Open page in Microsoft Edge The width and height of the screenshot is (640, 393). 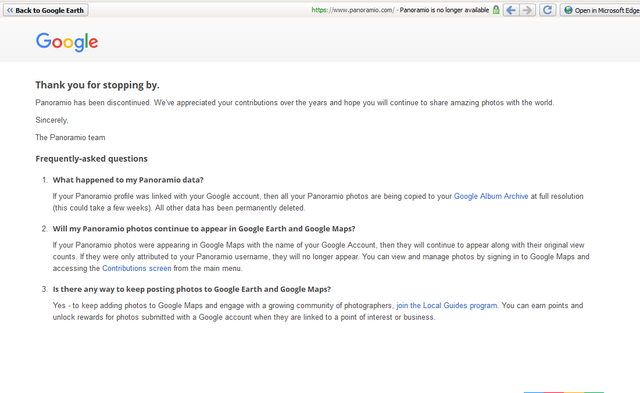pos(600,10)
